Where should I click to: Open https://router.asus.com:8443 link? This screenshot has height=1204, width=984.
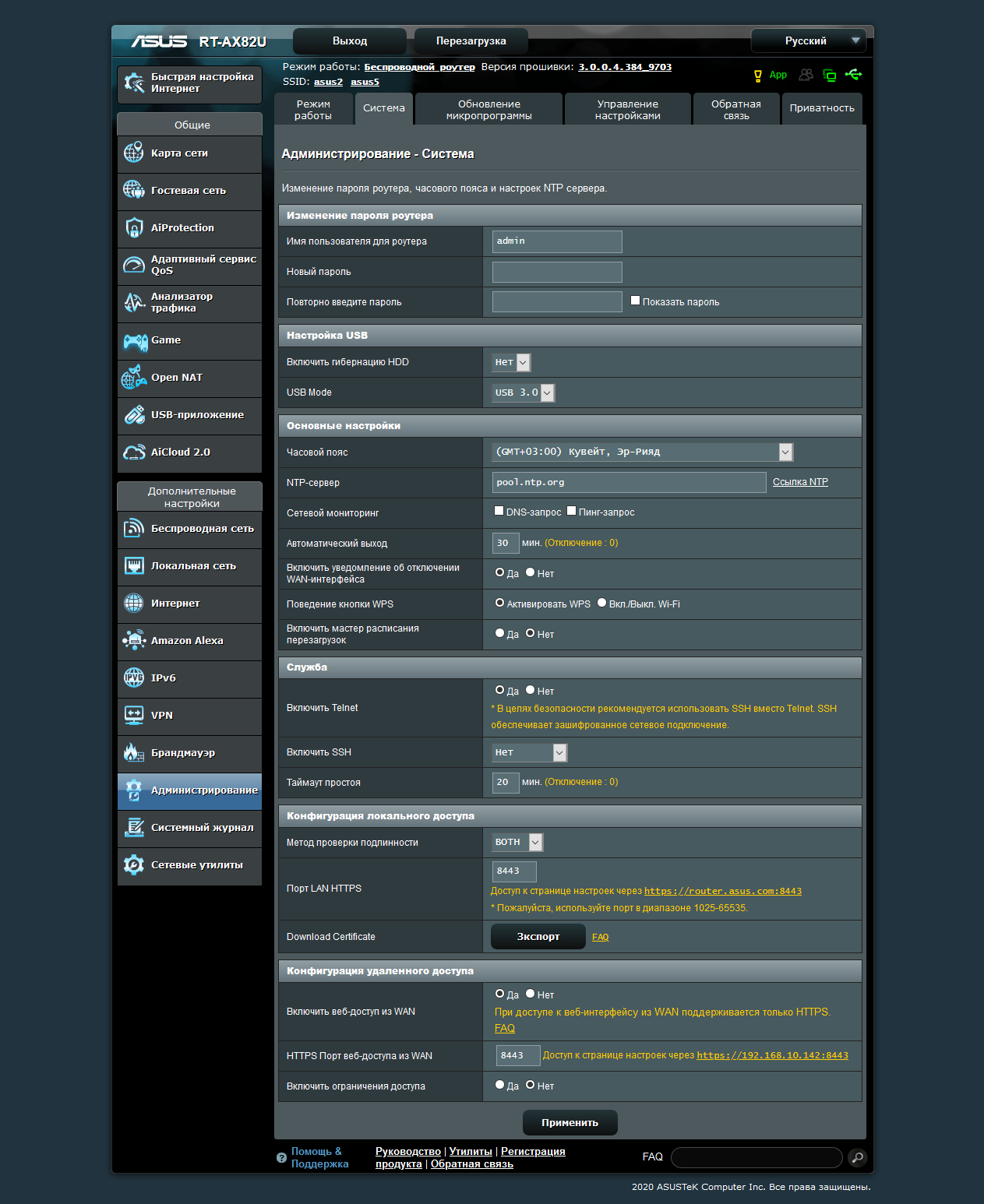pos(723,891)
